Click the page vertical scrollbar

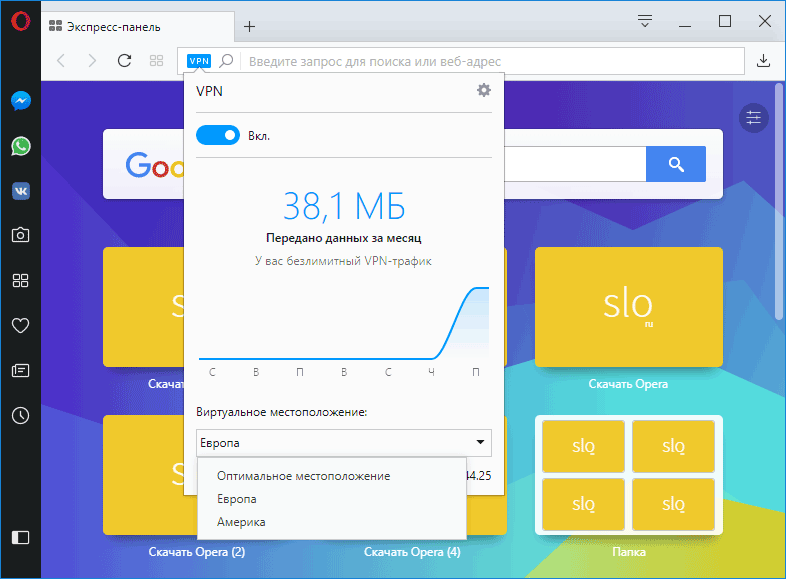pos(778,201)
